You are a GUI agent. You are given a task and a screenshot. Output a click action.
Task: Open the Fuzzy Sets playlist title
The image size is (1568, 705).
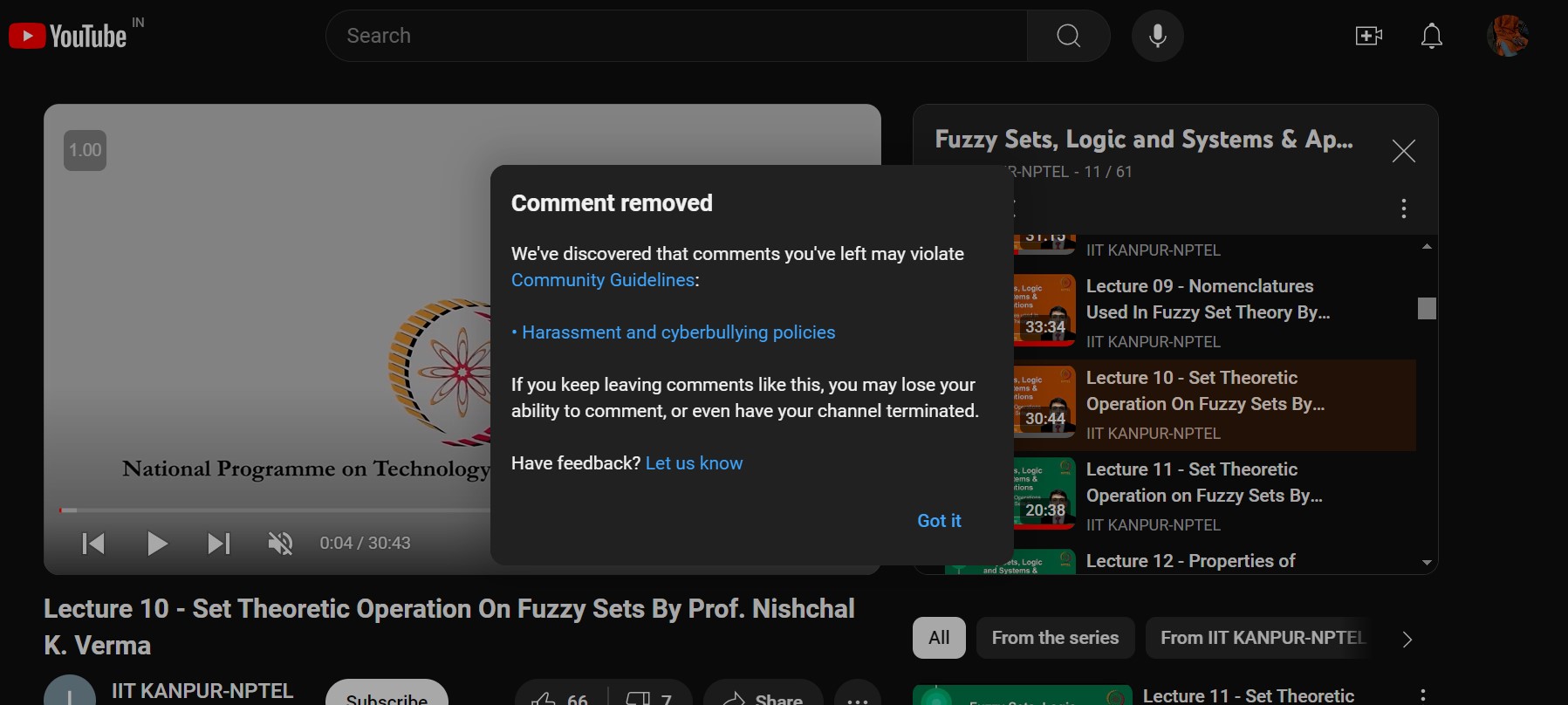[1144, 140]
